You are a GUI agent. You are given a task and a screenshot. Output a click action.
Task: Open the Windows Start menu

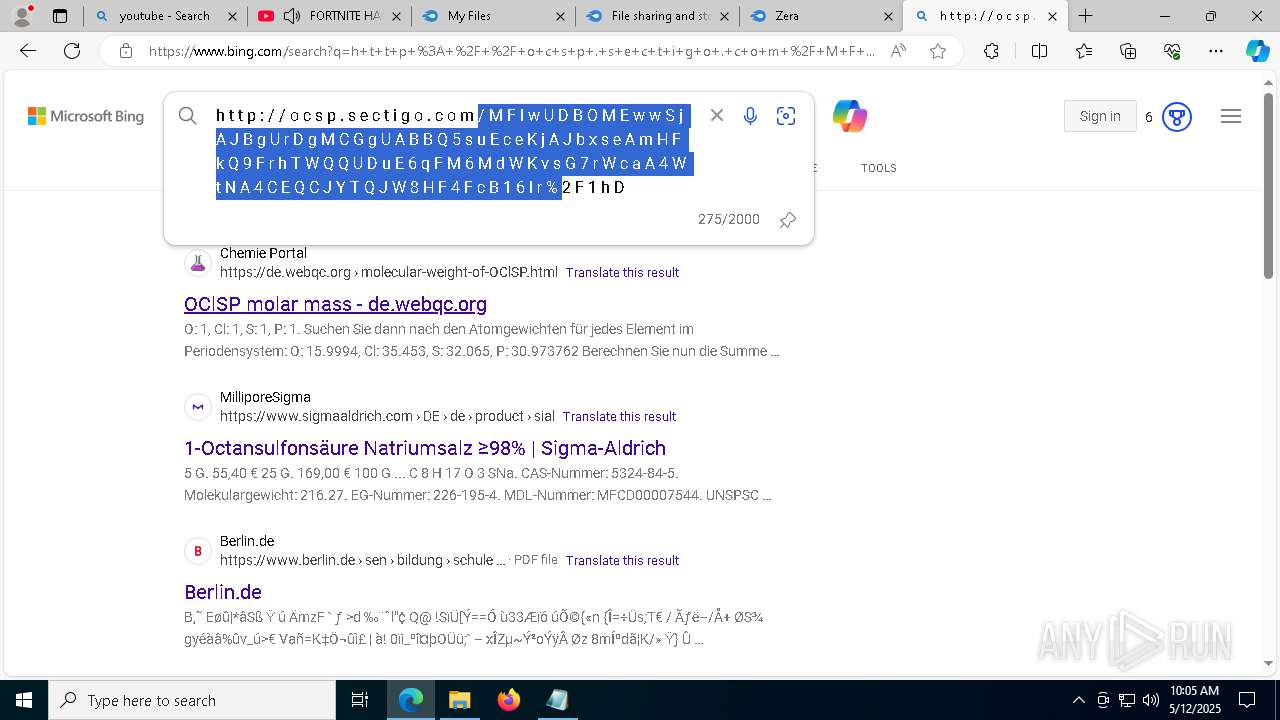pos(23,700)
